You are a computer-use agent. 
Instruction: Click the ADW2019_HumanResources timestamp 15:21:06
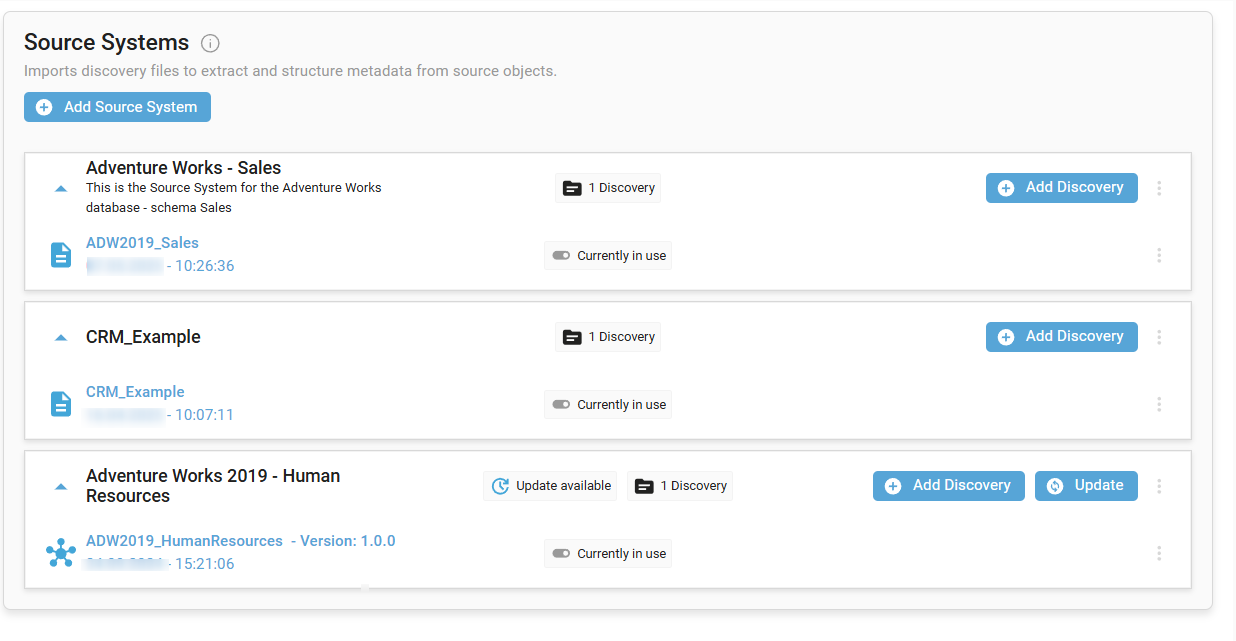205,564
